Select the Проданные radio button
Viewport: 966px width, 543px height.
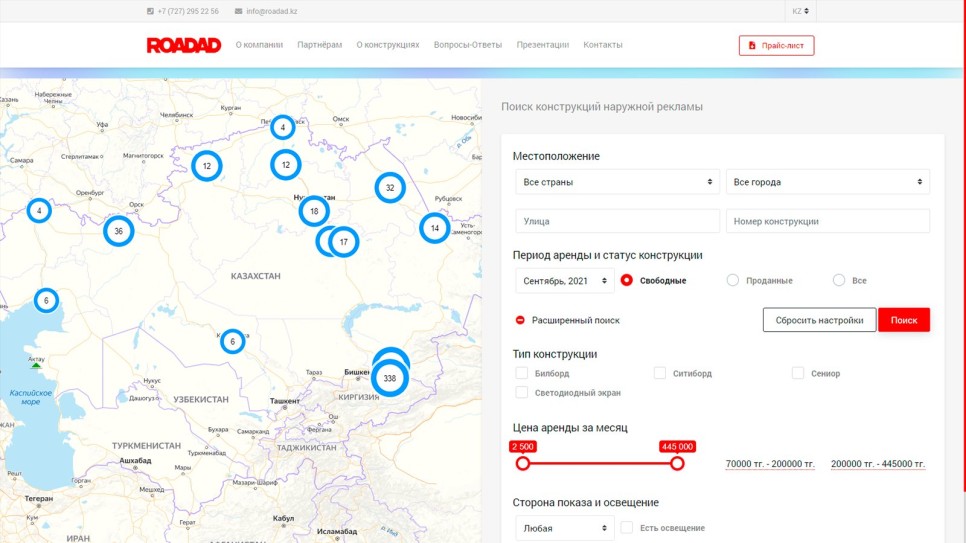click(x=733, y=281)
